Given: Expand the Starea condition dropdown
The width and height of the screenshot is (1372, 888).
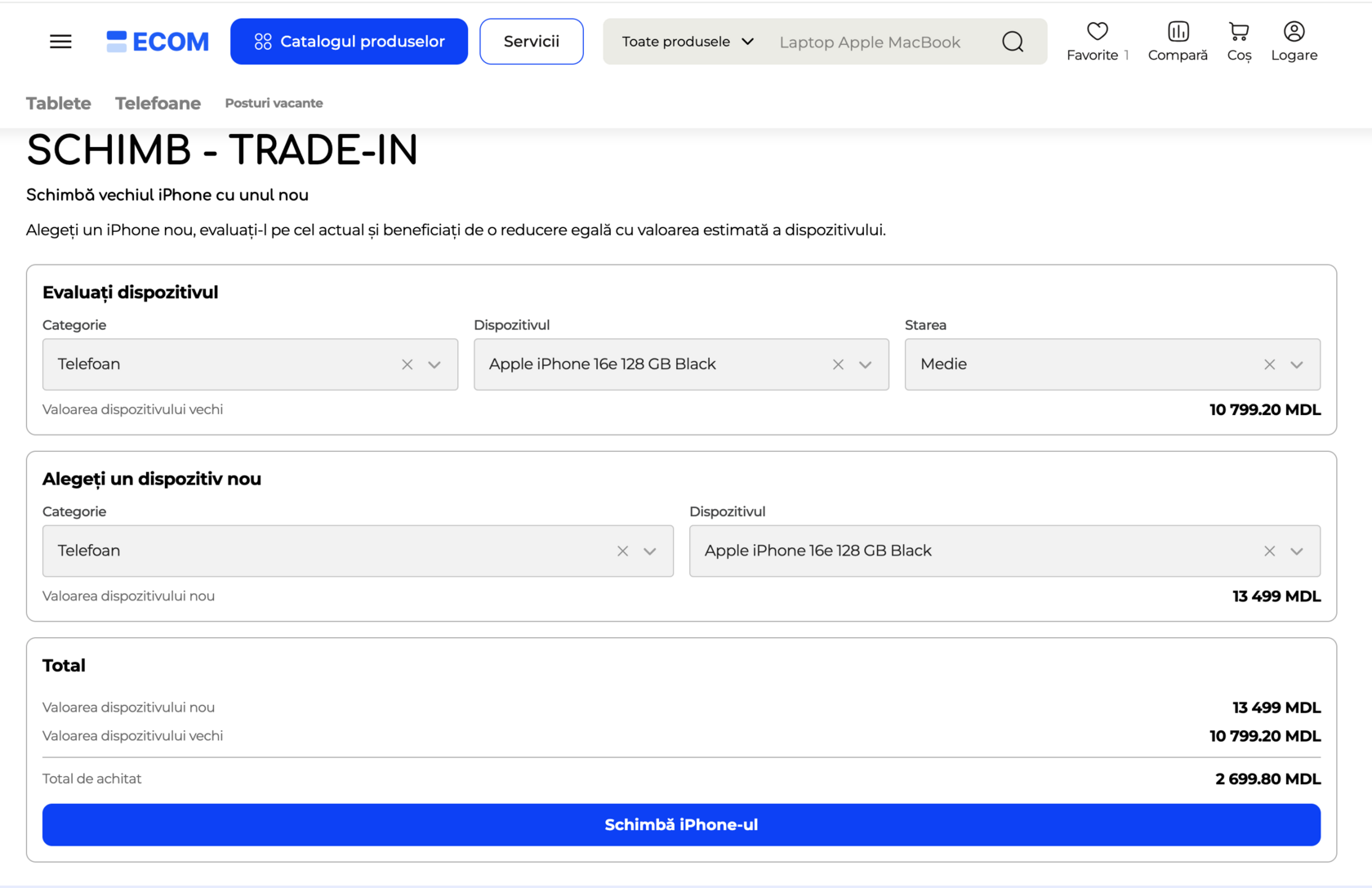Looking at the screenshot, I should [1297, 364].
